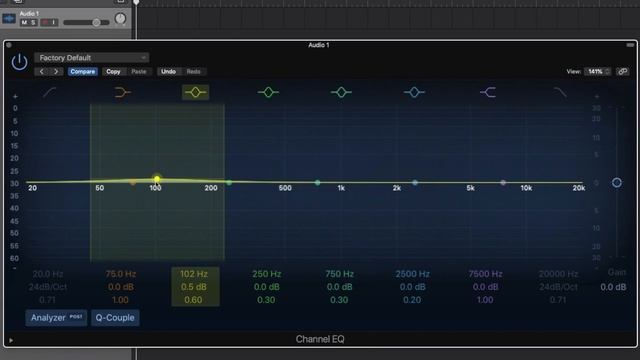
Task: Click the 20000 Hz low-pass frequency value
Action: tap(558, 274)
